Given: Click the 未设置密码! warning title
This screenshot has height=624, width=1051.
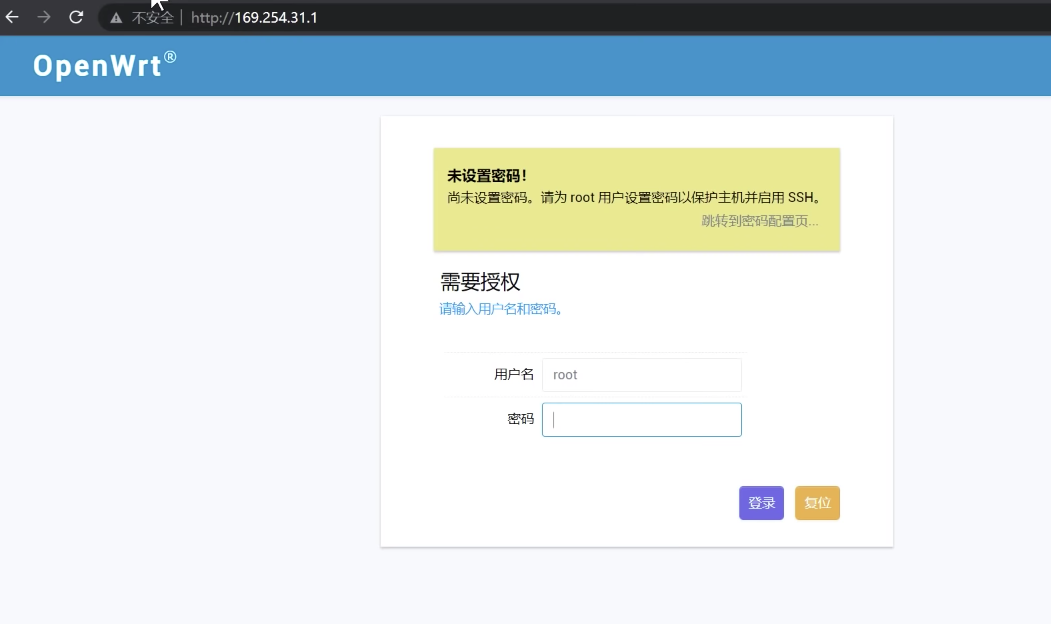Looking at the screenshot, I should tap(487, 176).
